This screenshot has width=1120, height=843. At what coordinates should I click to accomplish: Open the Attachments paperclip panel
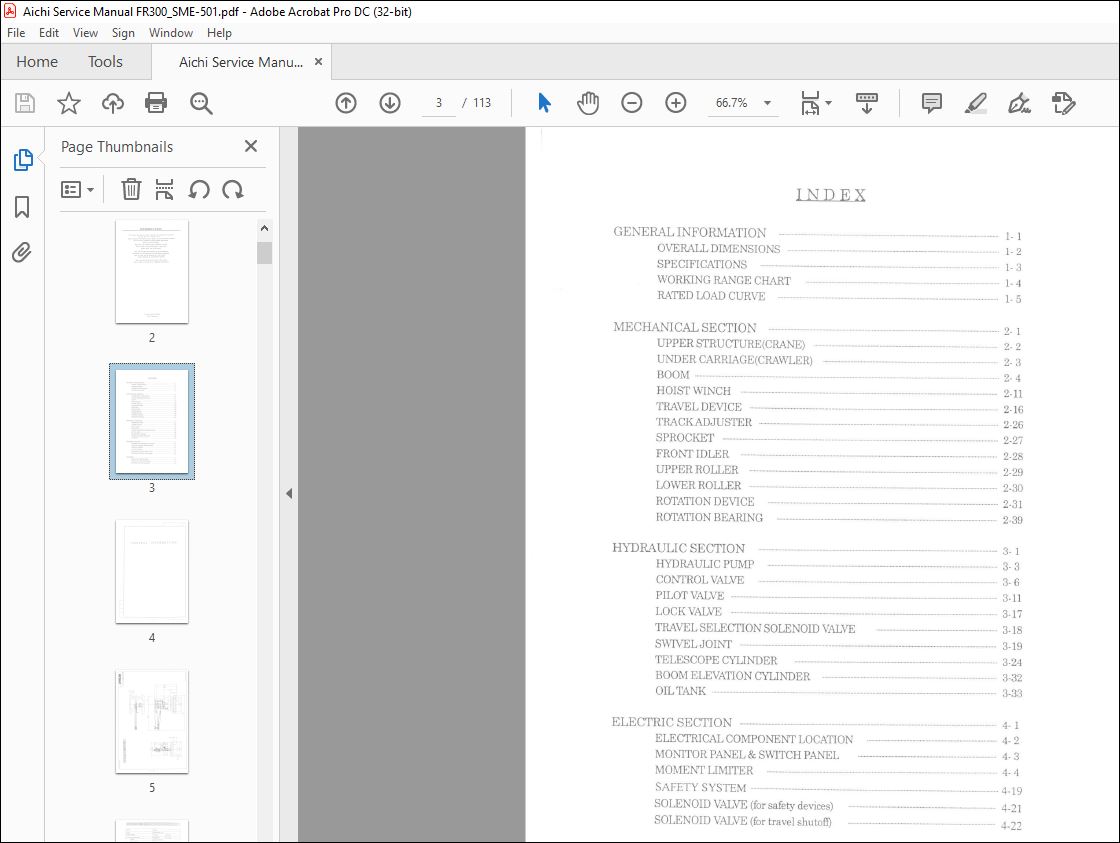coord(21,252)
